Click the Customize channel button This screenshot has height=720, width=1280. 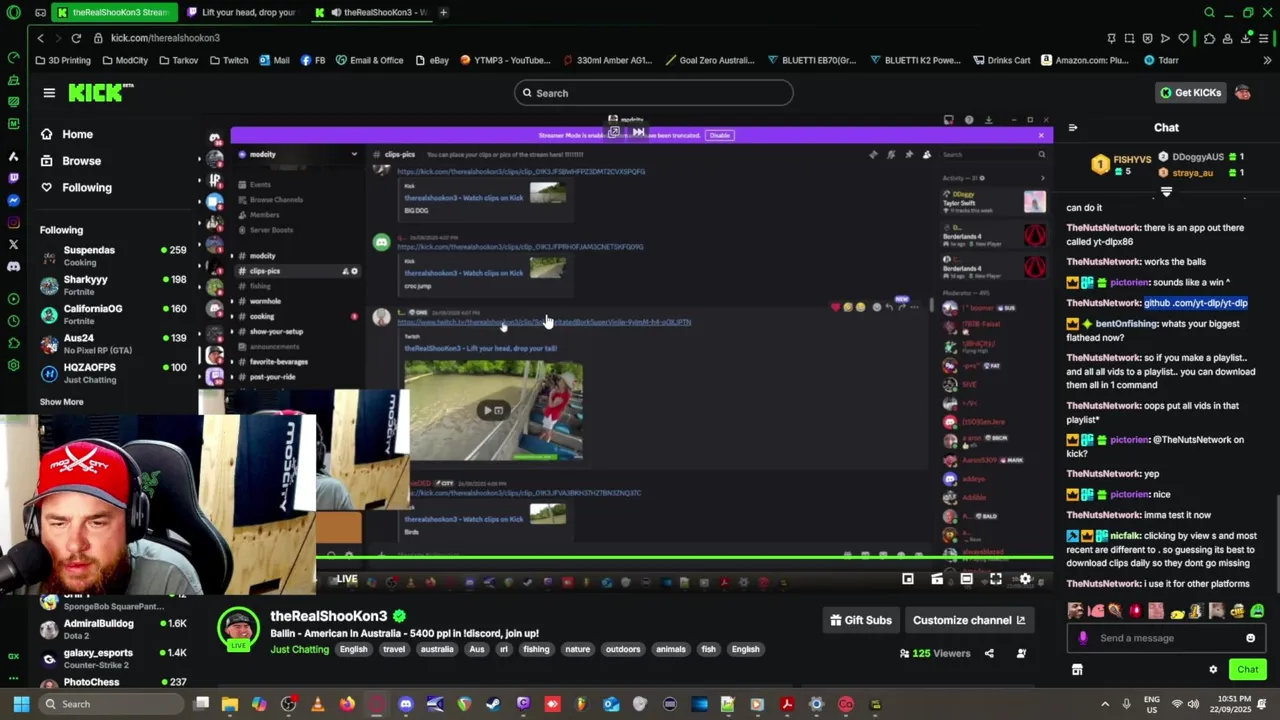click(x=969, y=620)
